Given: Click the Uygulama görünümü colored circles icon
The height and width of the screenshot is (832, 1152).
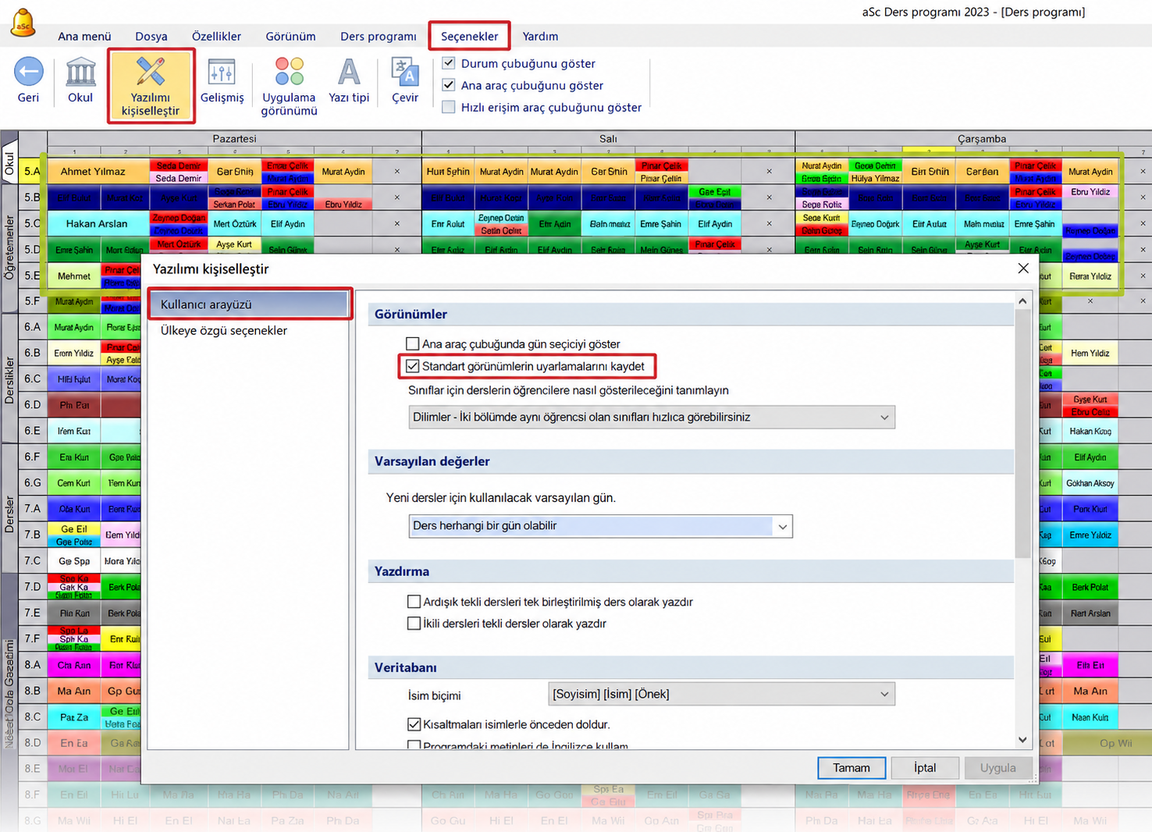Looking at the screenshot, I should pyautogui.click(x=289, y=72).
